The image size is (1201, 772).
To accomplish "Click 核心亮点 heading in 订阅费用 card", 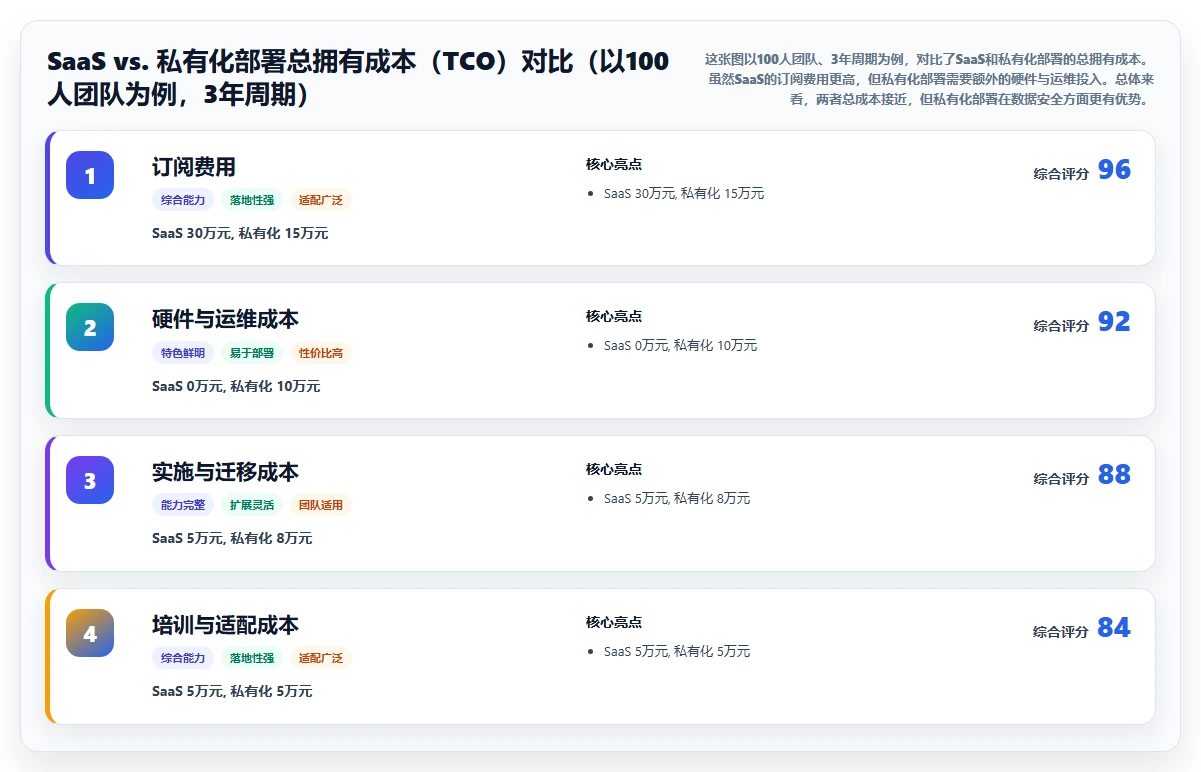I will point(614,164).
